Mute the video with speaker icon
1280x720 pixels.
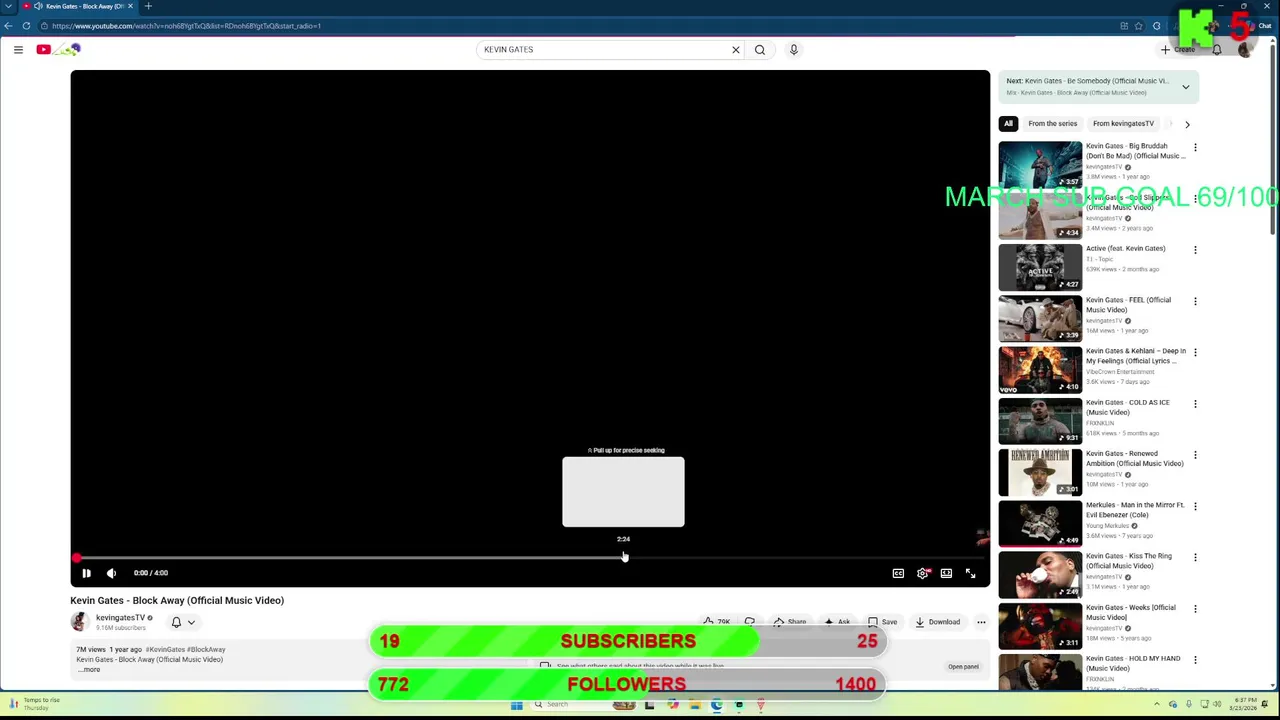[x=111, y=573]
